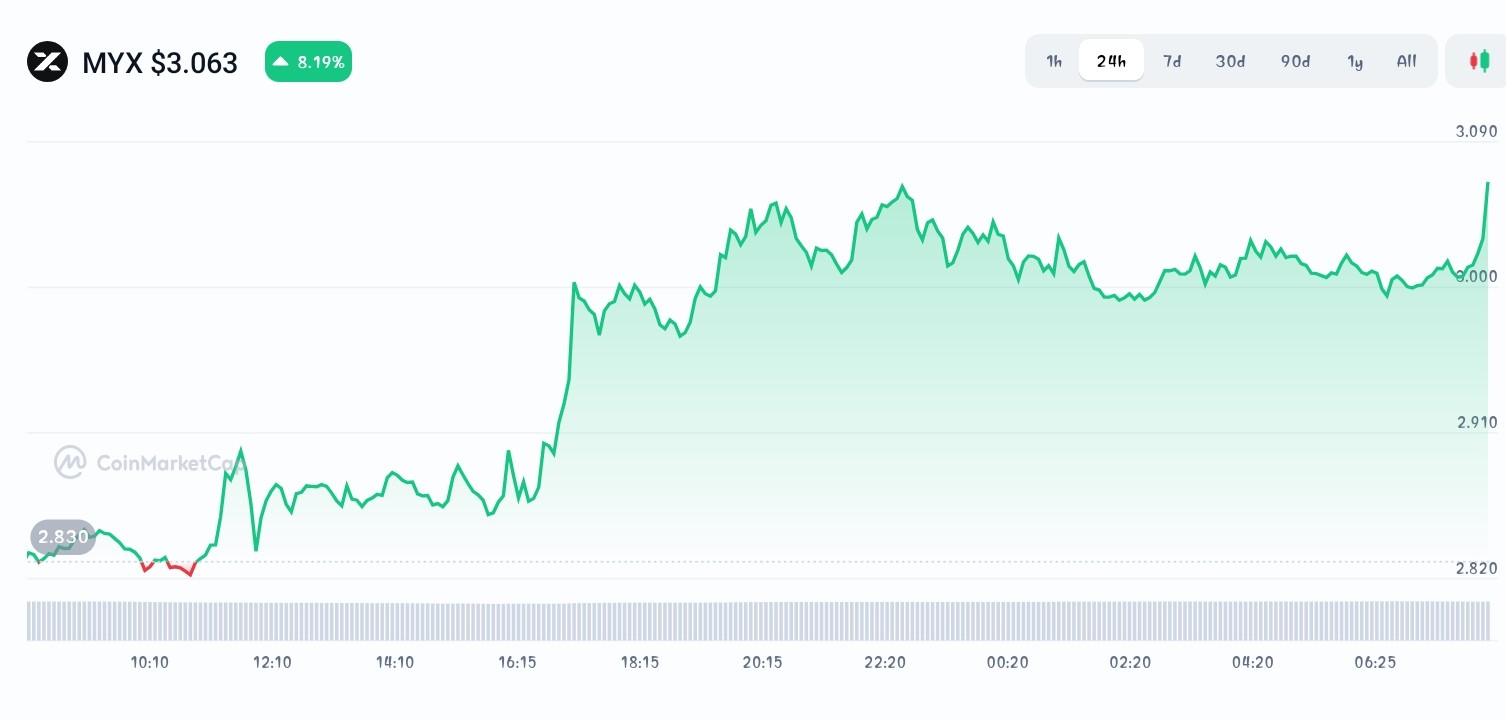This screenshot has width=1506, height=720.
Task: Click the 12:10 time axis label
Action: click(272, 662)
